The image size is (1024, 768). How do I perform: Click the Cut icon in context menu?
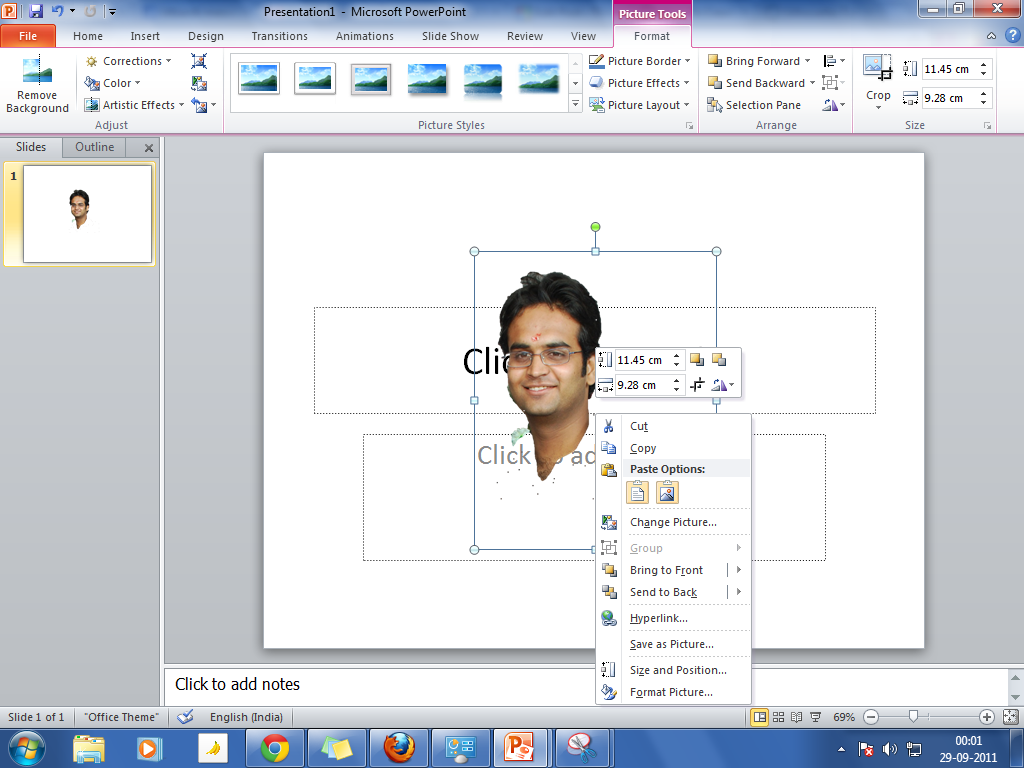click(609, 426)
